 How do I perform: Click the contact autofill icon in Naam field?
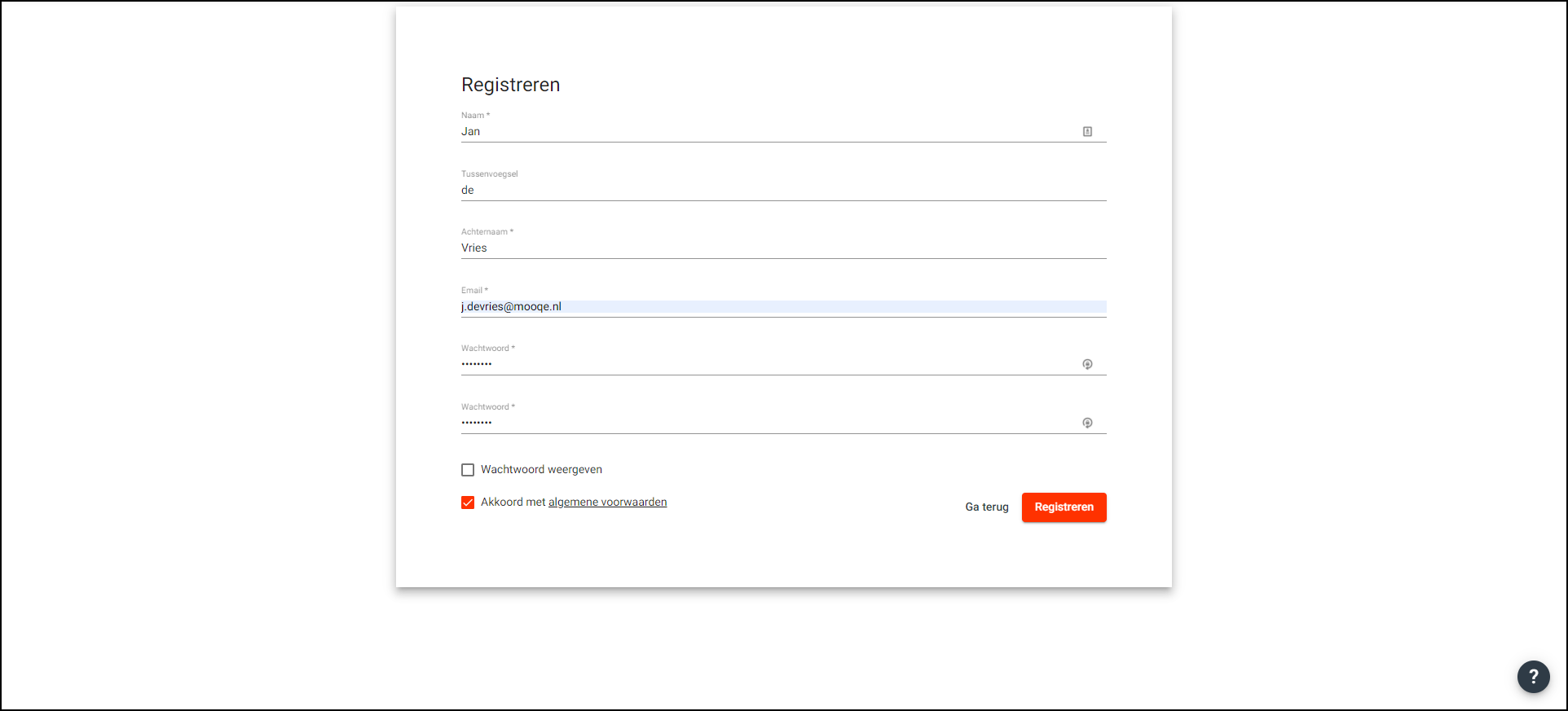[1087, 131]
